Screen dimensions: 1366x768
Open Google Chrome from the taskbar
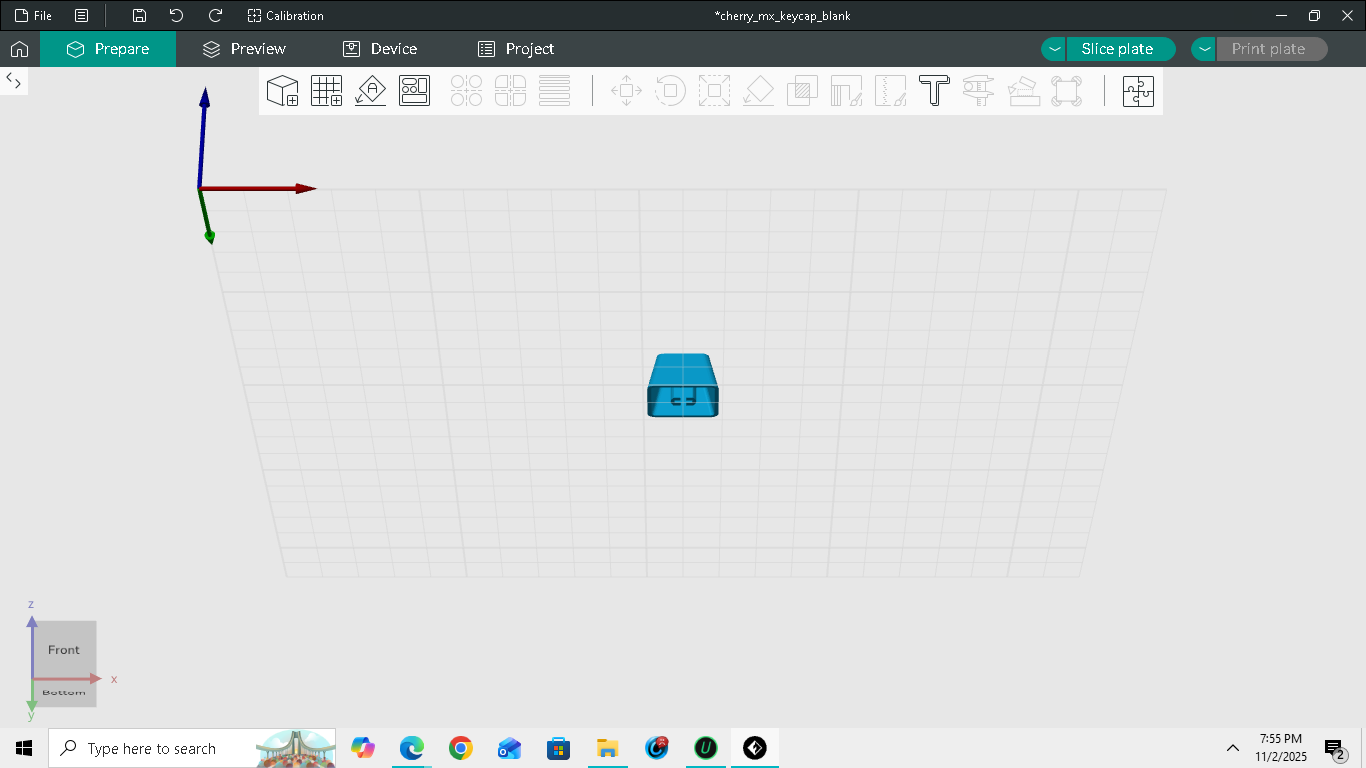pos(460,748)
